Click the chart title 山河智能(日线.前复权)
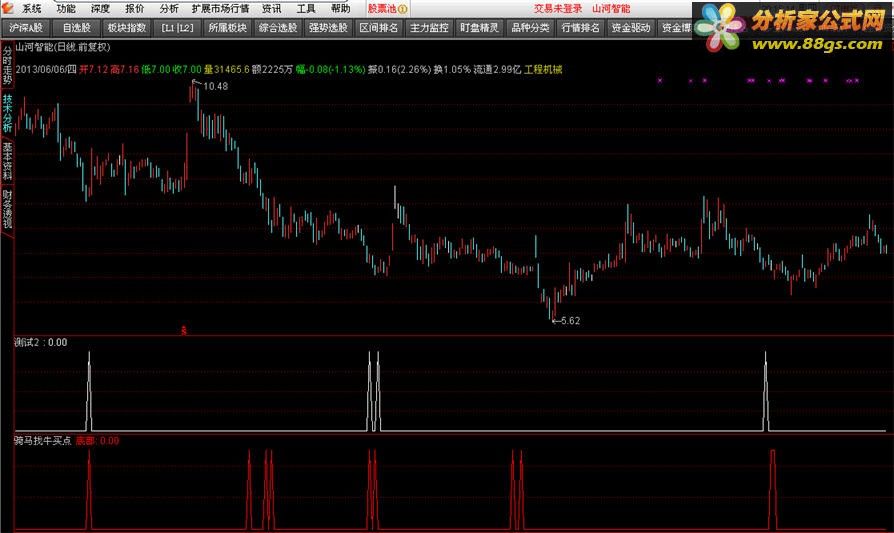 coord(63,47)
